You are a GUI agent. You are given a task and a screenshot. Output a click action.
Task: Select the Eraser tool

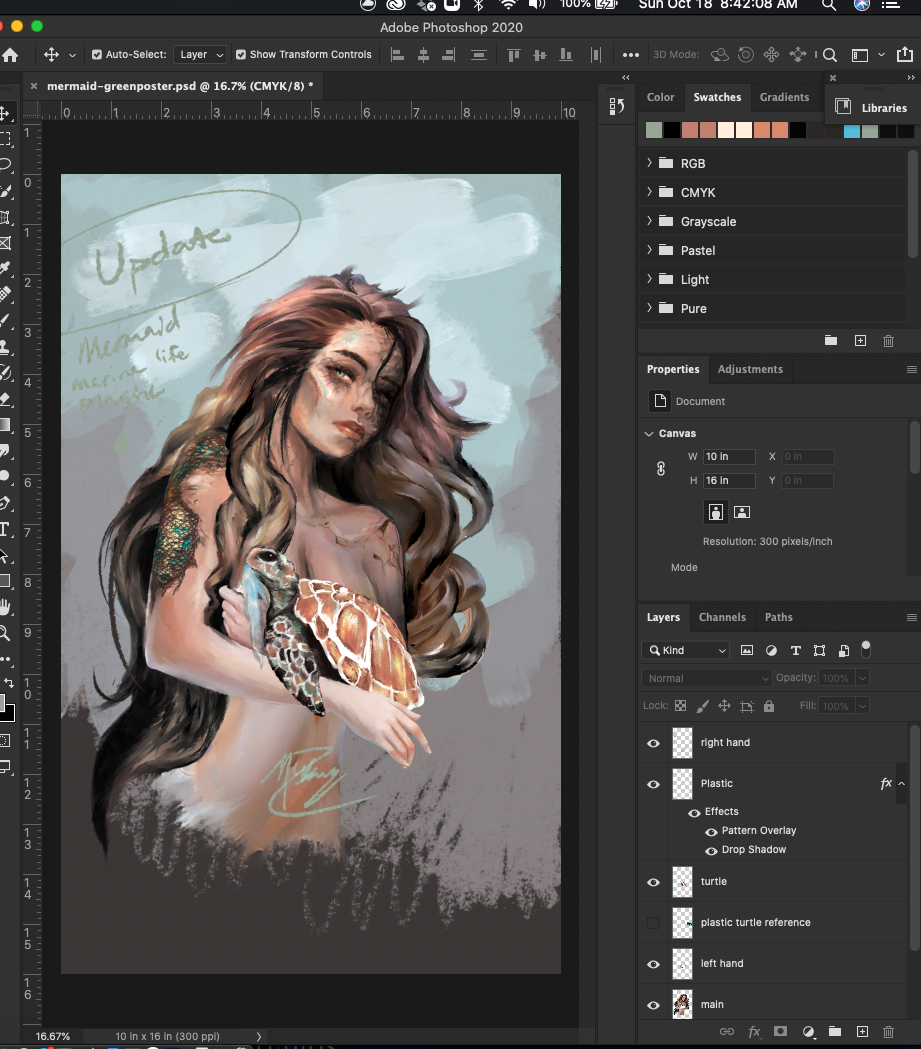click(x=5, y=399)
